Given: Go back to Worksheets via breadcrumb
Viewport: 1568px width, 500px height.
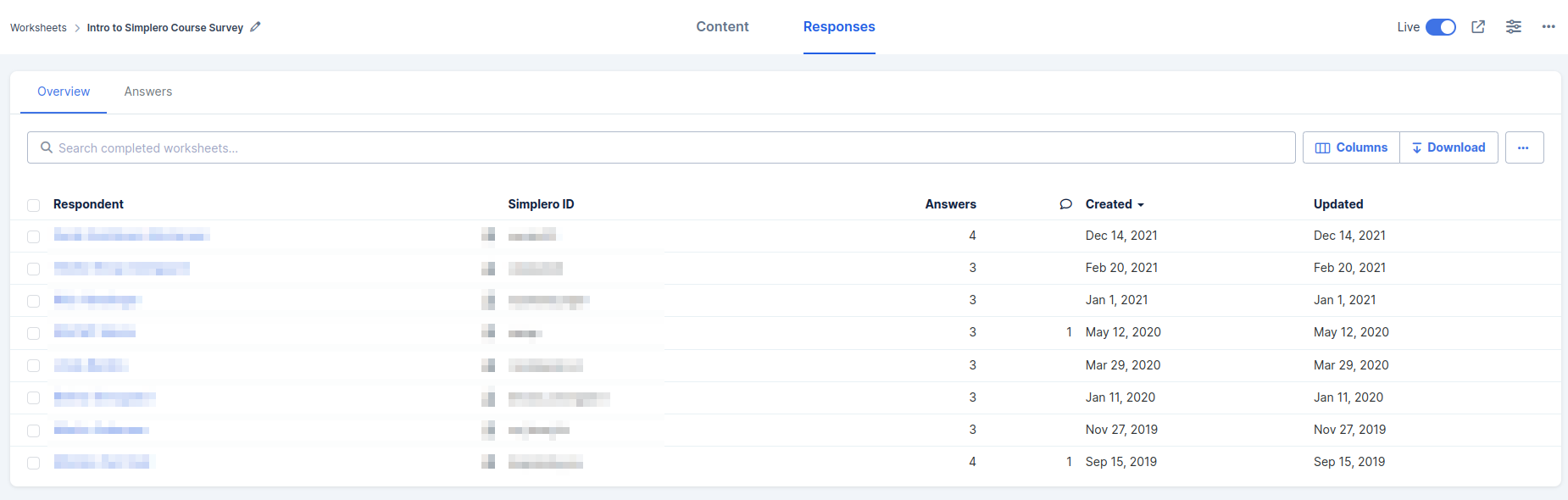Looking at the screenshot, I should coord(38,28).
